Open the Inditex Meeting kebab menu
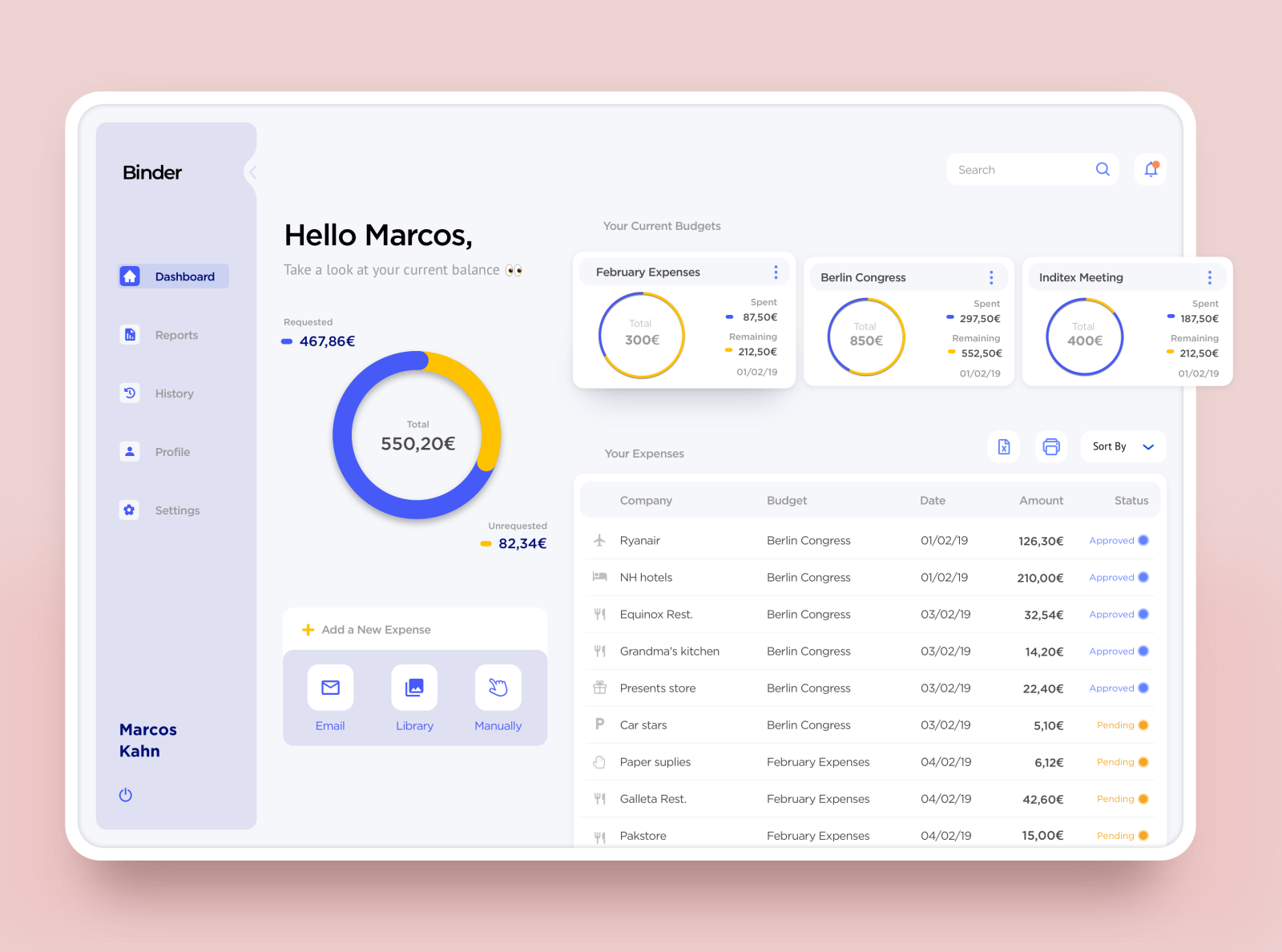This screenshot has height=952, width=1282. (1210, 277)
